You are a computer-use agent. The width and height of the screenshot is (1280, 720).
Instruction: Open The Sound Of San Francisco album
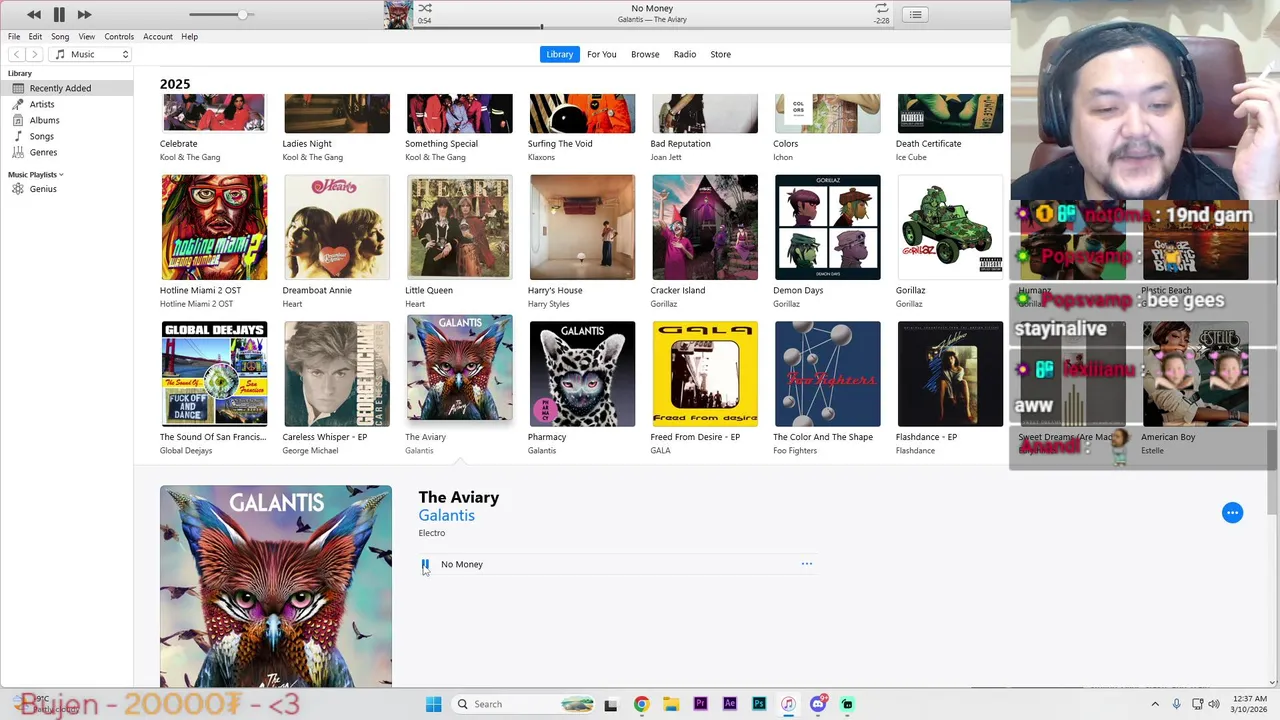[x=214, y=373]
